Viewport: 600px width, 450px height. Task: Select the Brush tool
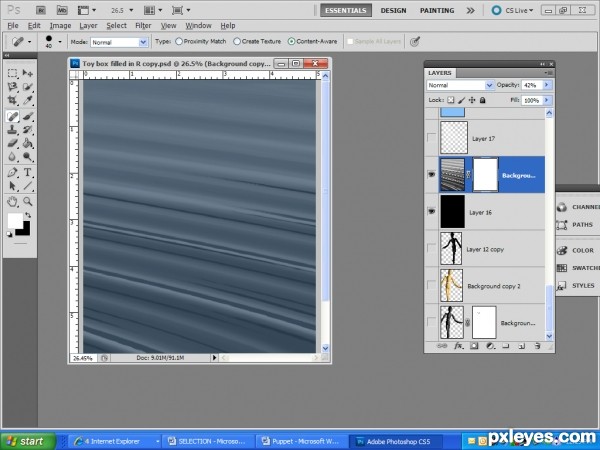click(x=28, y=116)
